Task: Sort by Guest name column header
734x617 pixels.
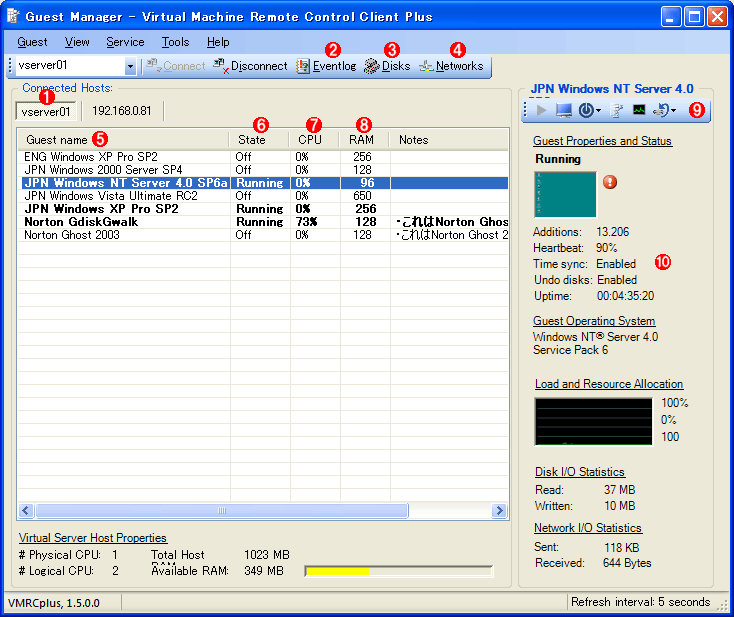Action: click(124, 140)
